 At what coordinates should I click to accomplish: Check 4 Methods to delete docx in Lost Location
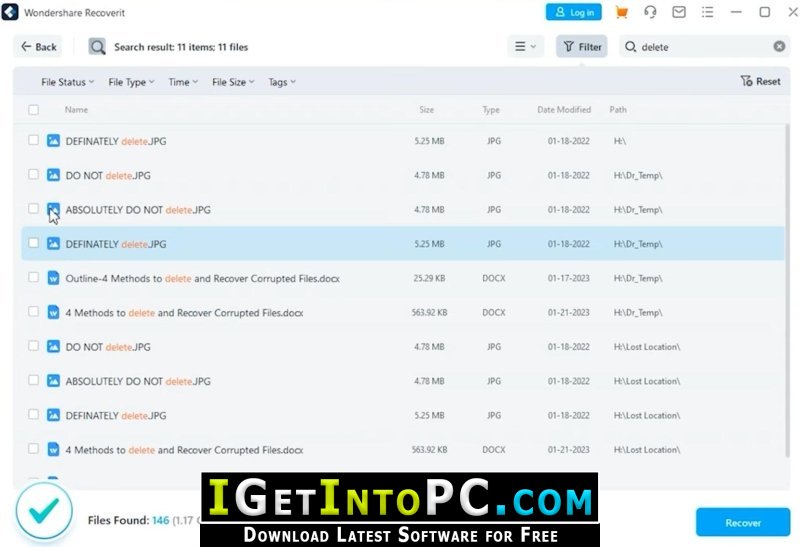click(x=34, y=449)
